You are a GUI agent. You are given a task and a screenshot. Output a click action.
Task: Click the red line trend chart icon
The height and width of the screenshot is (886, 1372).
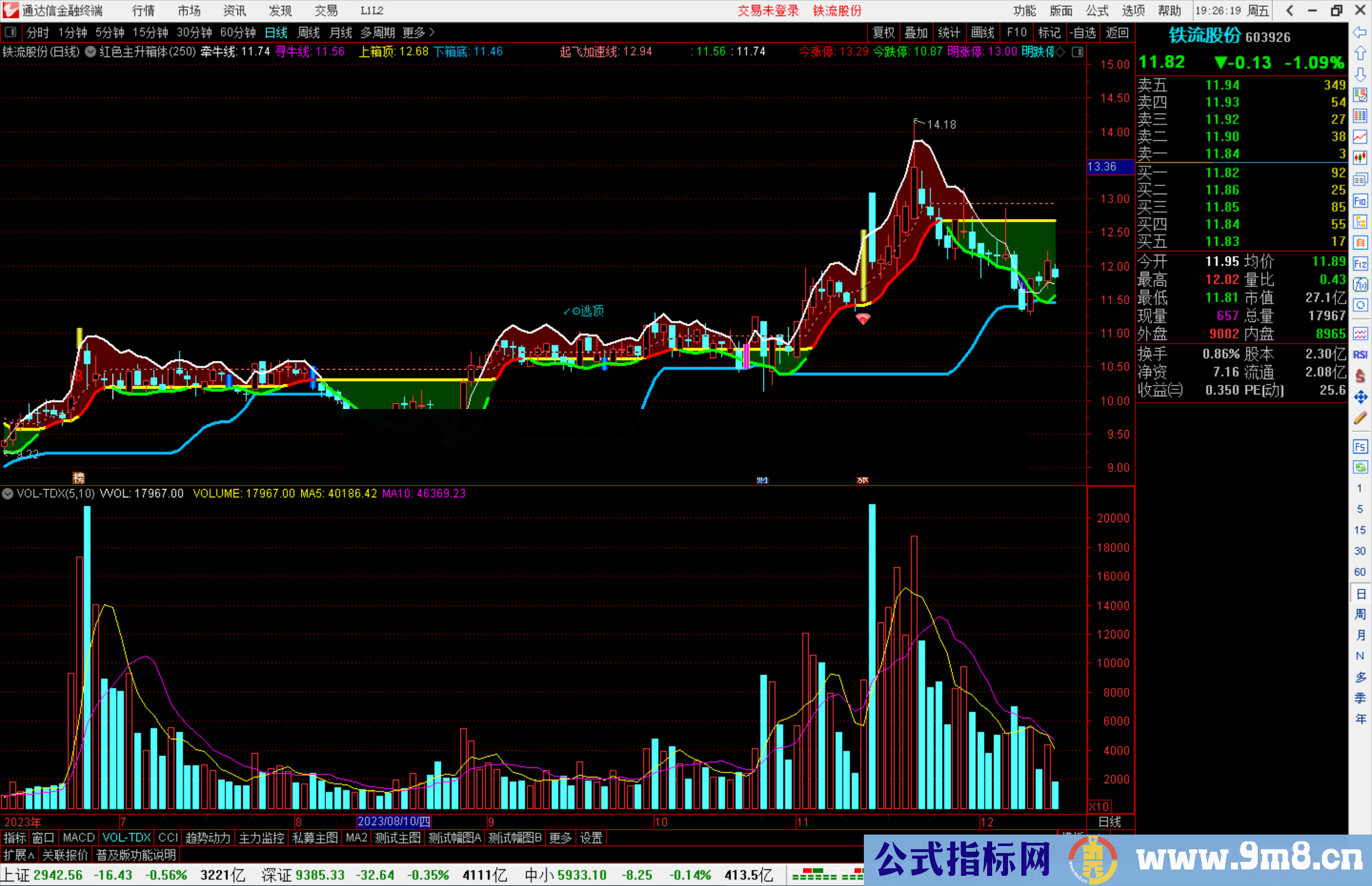coord(1360,137)
